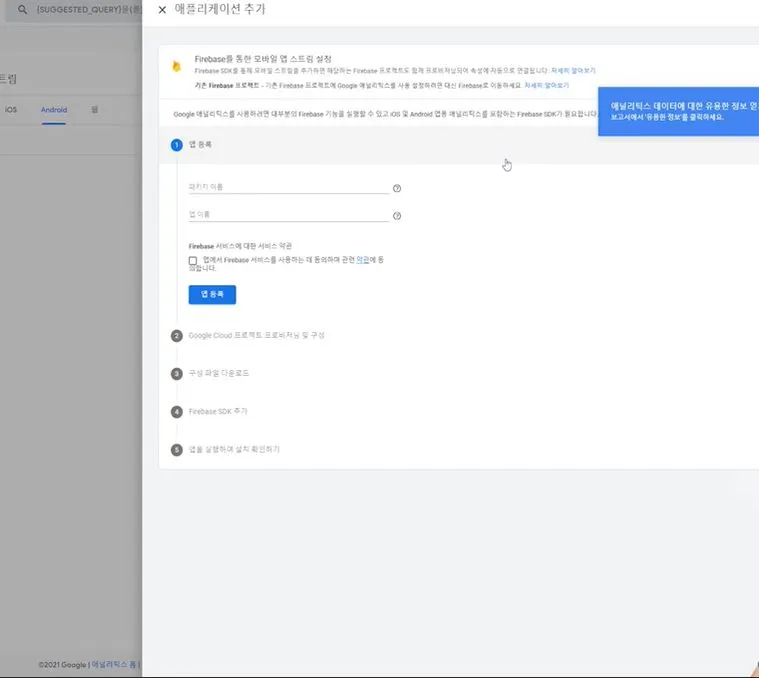Screen dimensions: 759x678
Task: Open the help icon next to 패키지 이름 field
Action: point(397,188)
